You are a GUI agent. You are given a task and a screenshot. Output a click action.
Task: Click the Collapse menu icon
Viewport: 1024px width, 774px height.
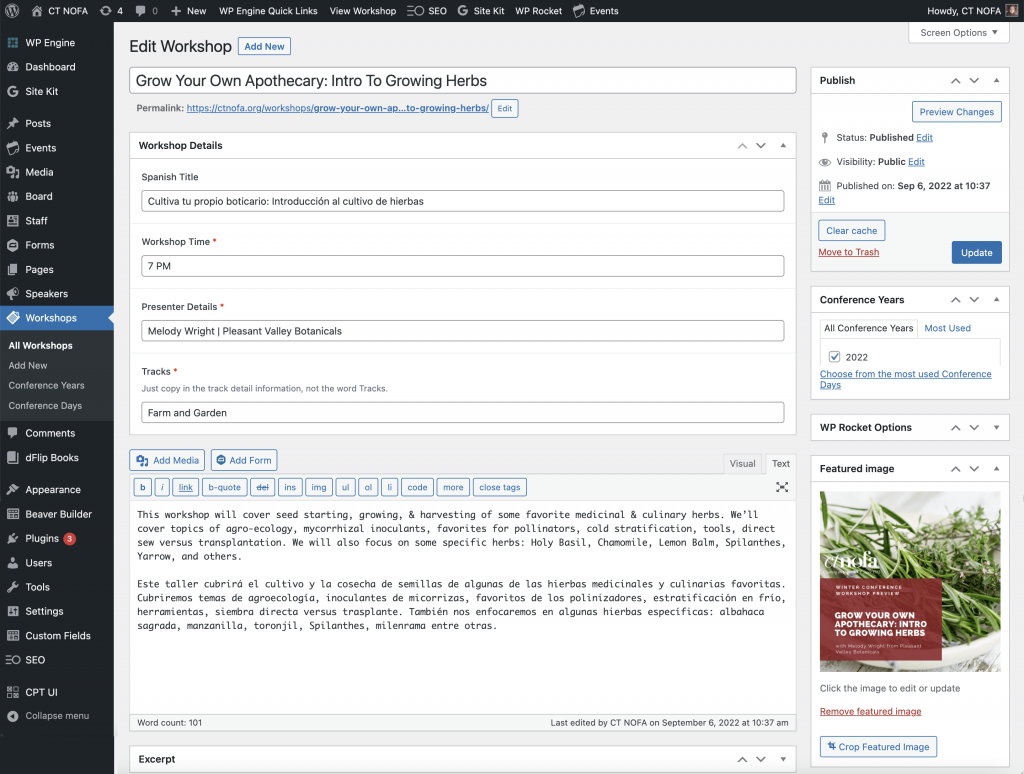tap(13, 716)
